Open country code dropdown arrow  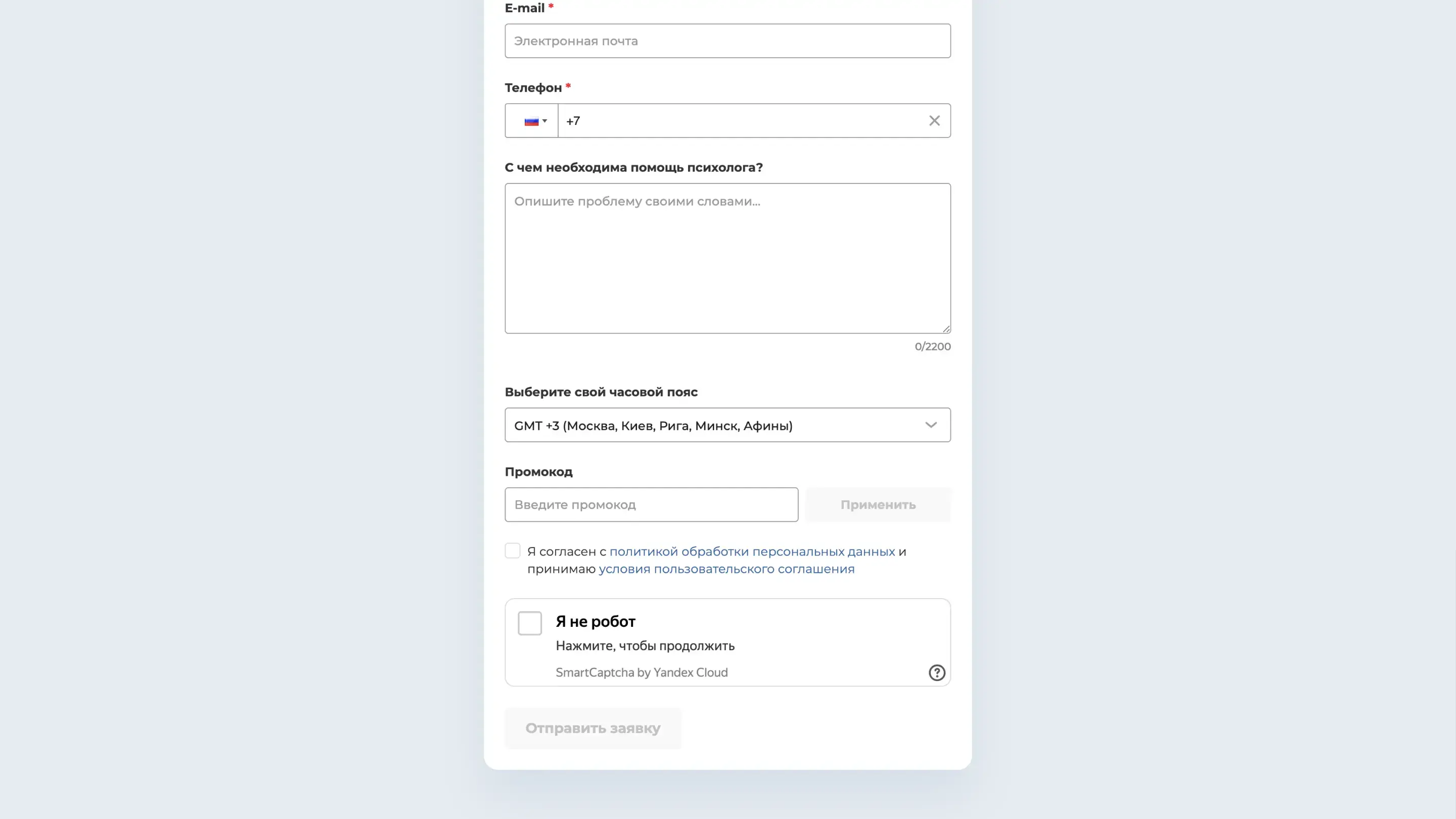(545, 121)
